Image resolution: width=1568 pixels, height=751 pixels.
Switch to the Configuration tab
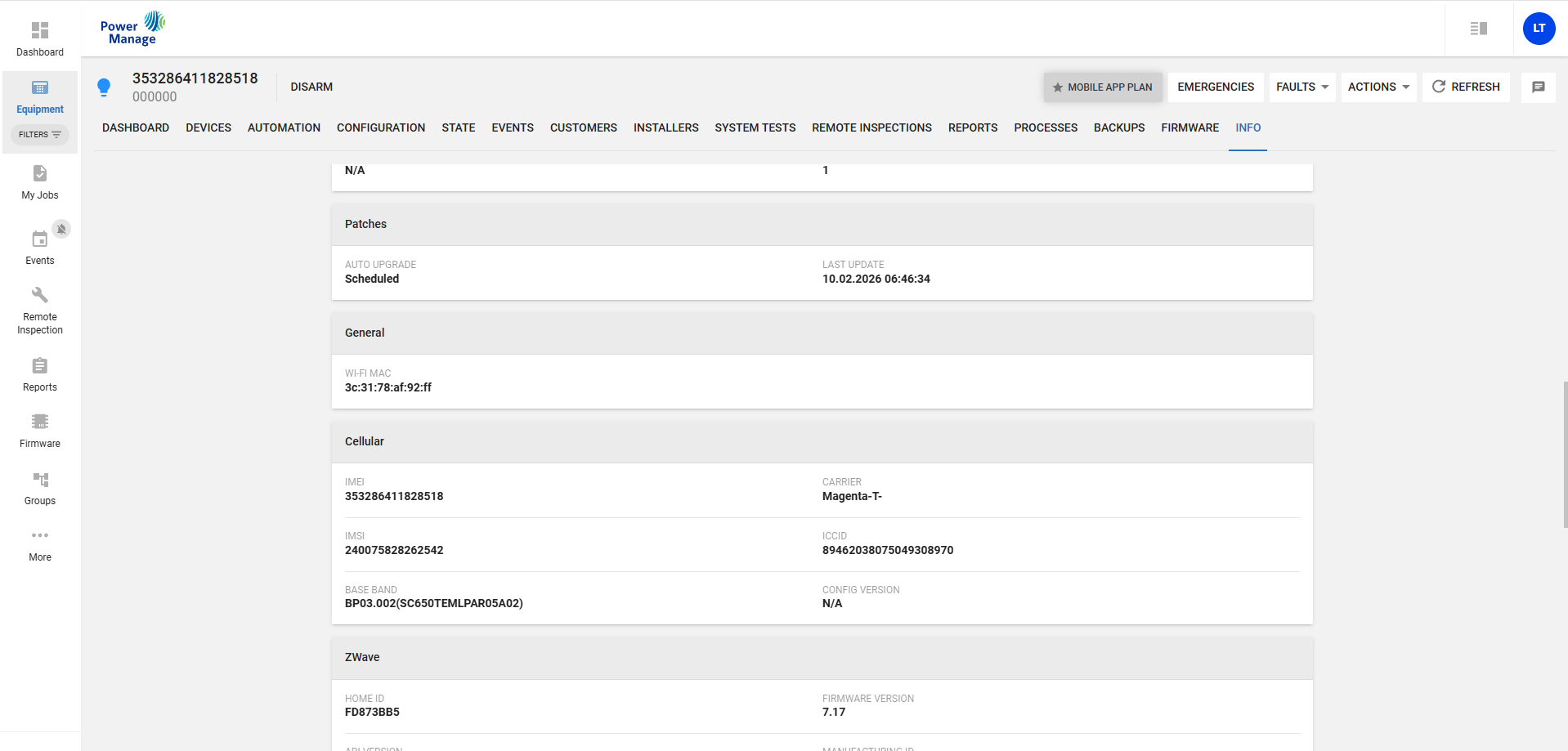(380, 127)
